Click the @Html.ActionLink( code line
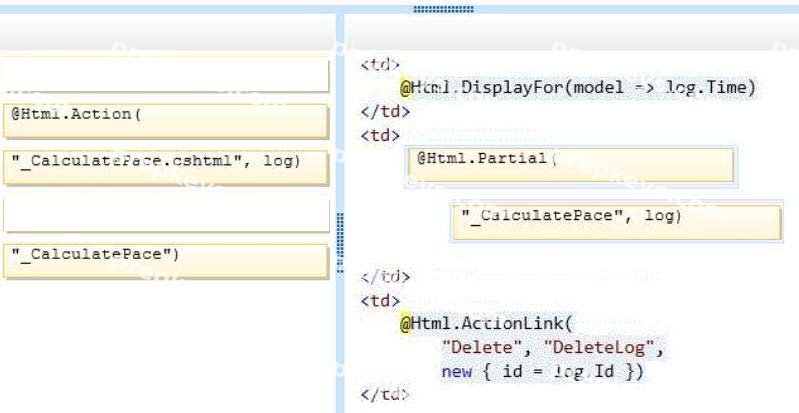The image size is (799, 413). [487, 323]
